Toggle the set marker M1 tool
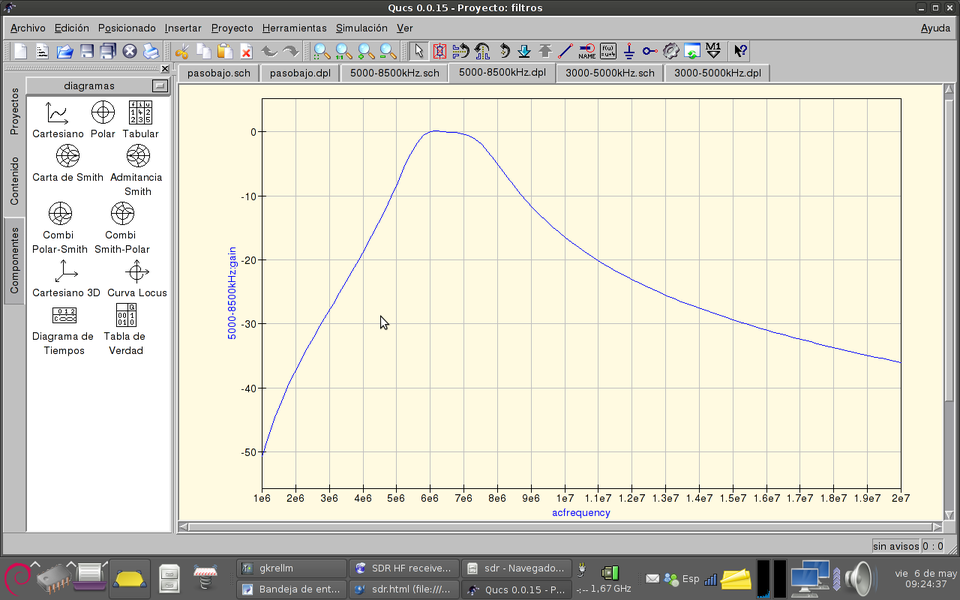Image resolution: width=960 pixels, height=600 pixels. (713, 51)
